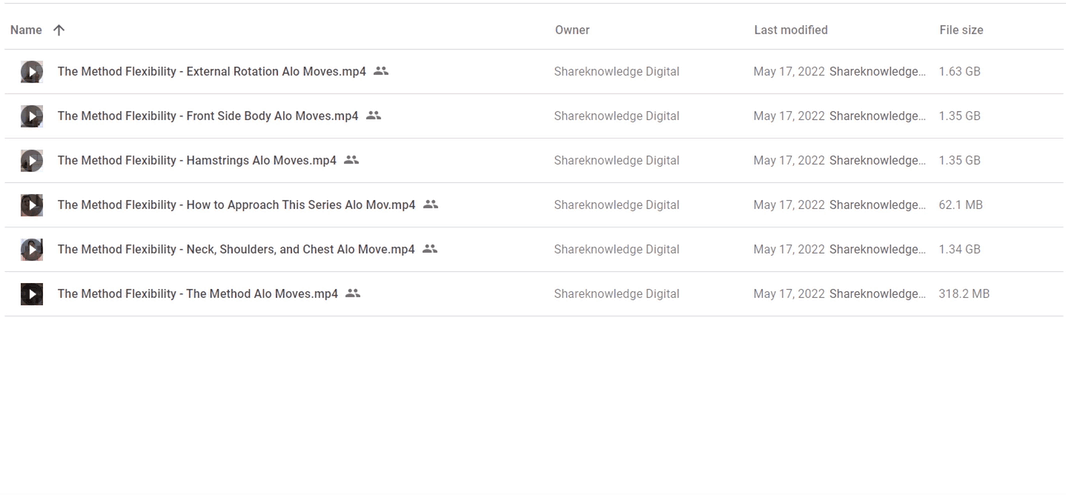Click the Hamstrings video play icon
This screenshot has width=1066, height=495.
[32, 160]
